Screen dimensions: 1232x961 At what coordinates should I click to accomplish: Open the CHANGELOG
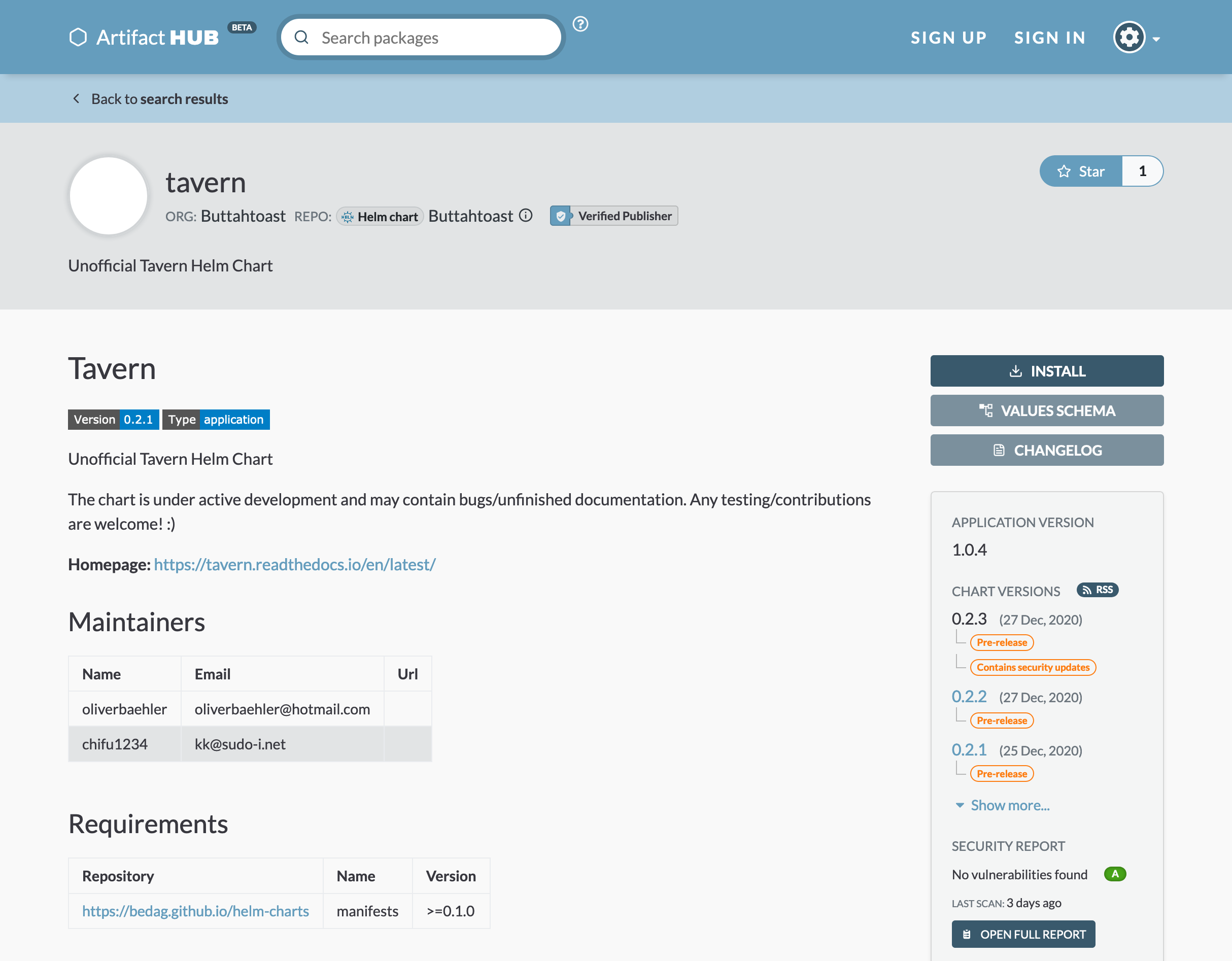point(1046,450)
